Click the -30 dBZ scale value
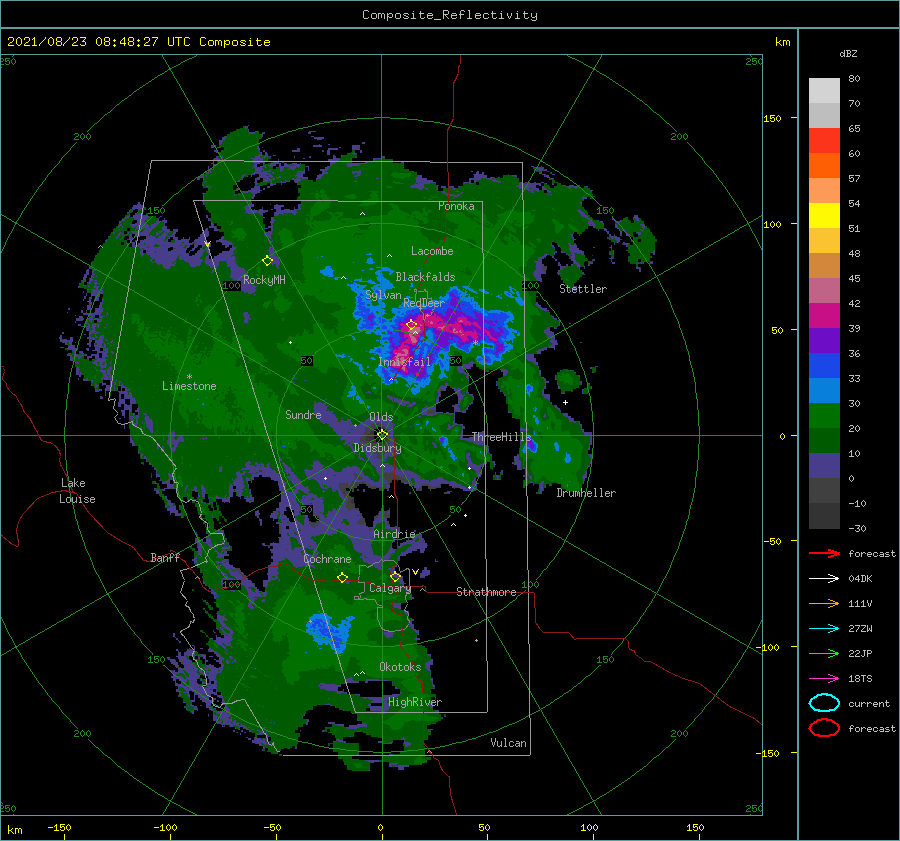This screenshot has width=900, height=841. pos(857,529)
